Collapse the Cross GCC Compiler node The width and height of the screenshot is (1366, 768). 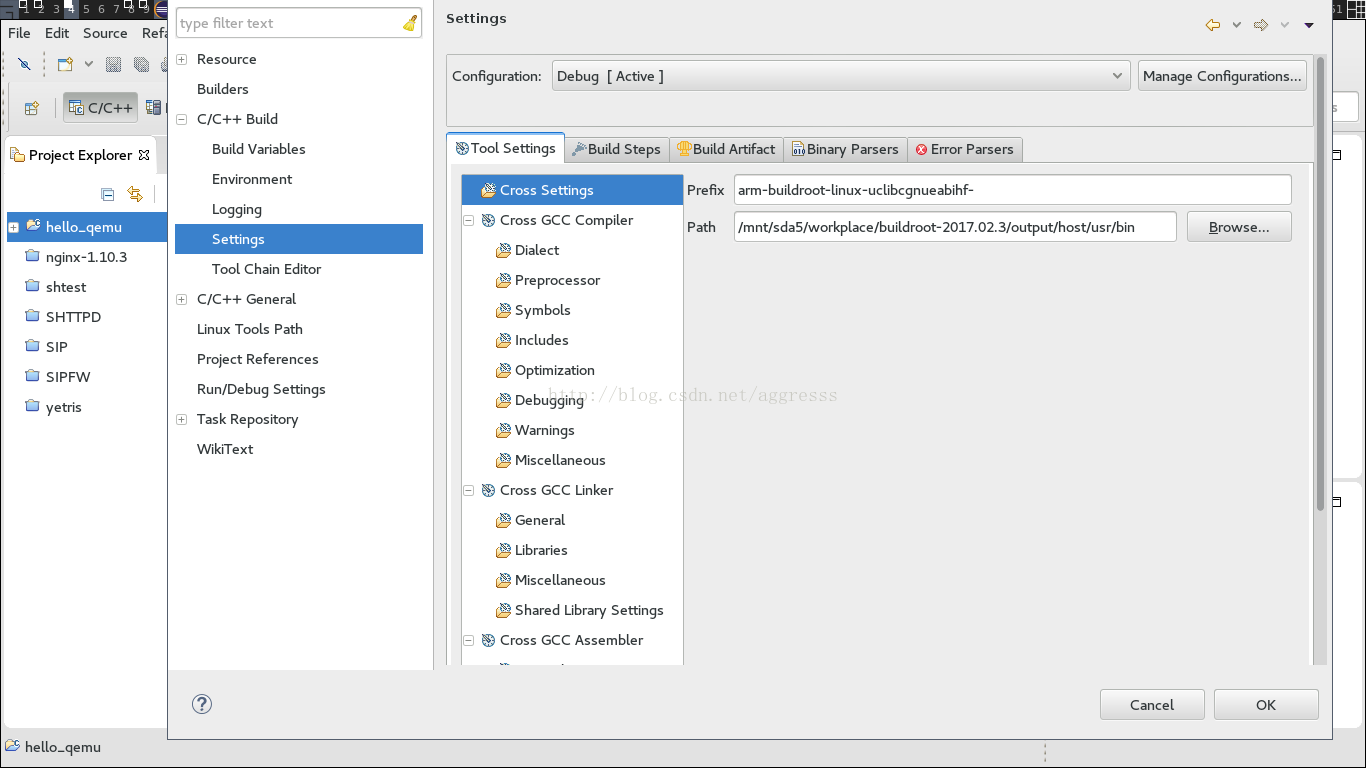coord(468,220)
